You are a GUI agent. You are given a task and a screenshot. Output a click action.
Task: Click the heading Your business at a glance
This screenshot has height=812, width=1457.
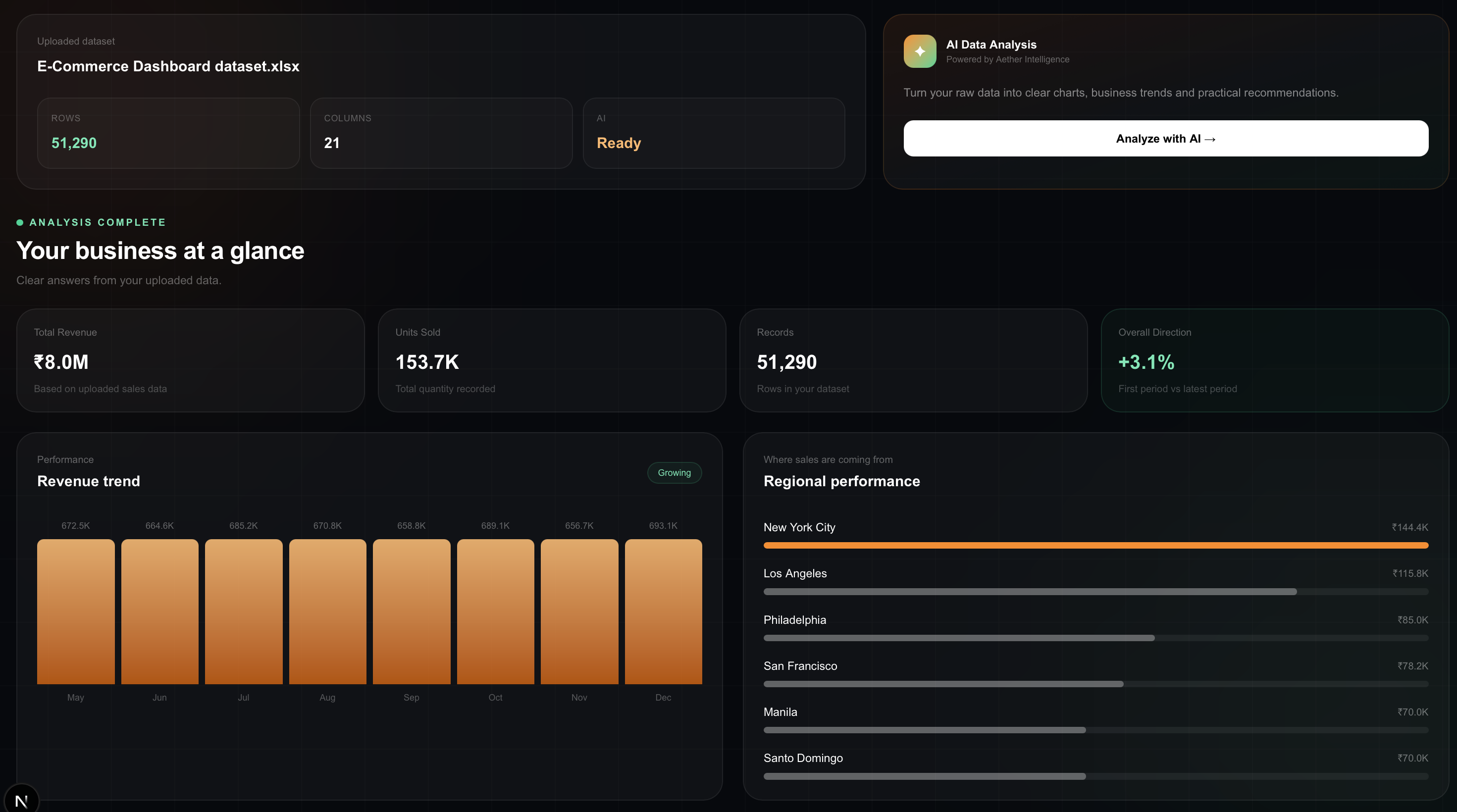coord(160,251)
